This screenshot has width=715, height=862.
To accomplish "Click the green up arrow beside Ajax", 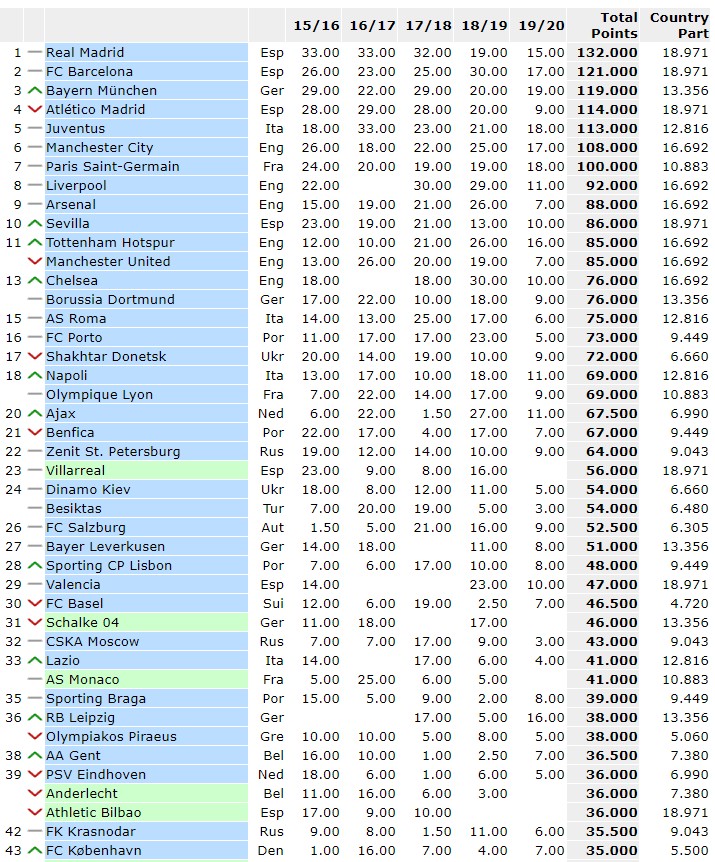I will pyautogui.click(x=35, y=413).
